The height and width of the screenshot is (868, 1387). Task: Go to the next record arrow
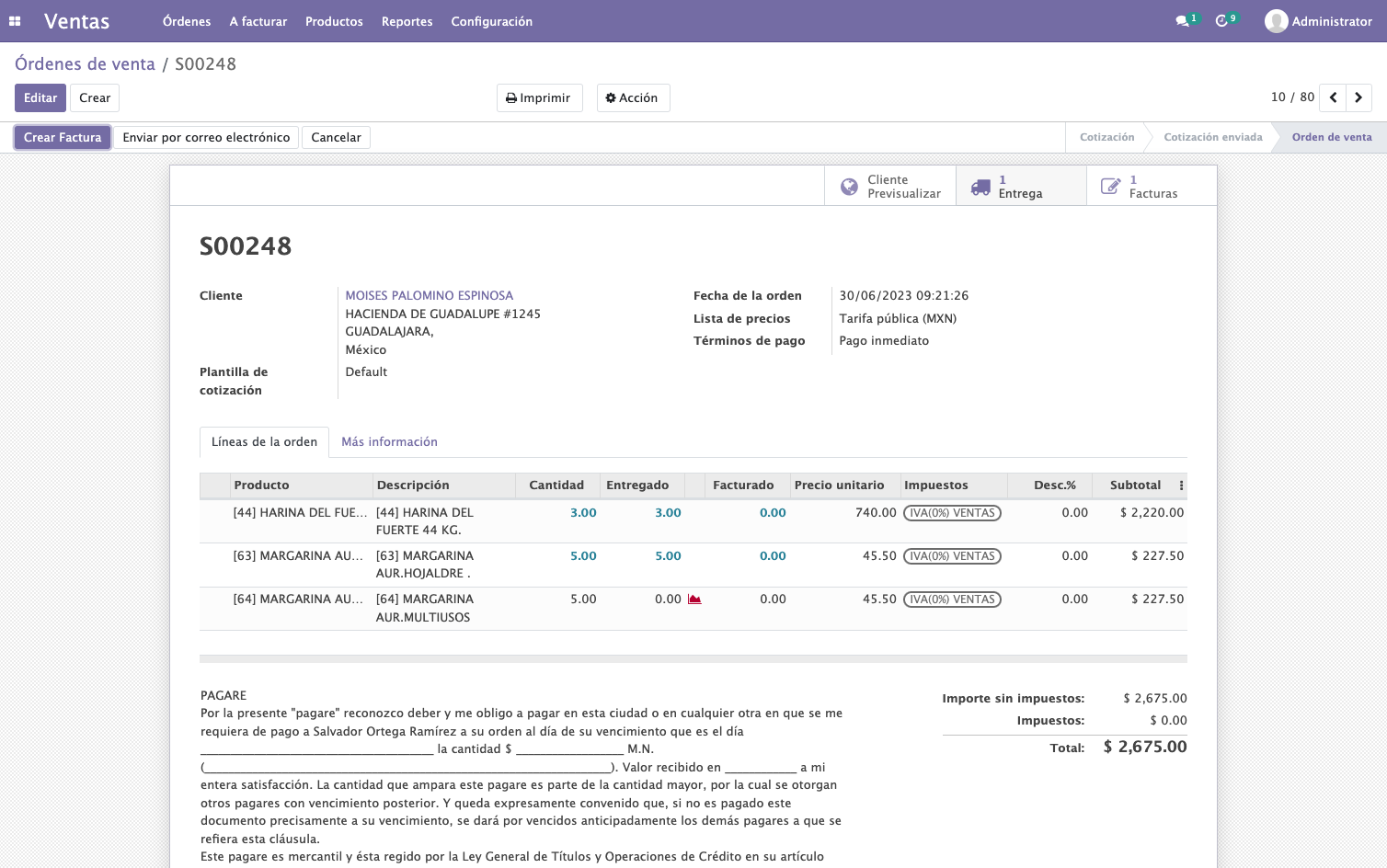tap(1358, 97)
